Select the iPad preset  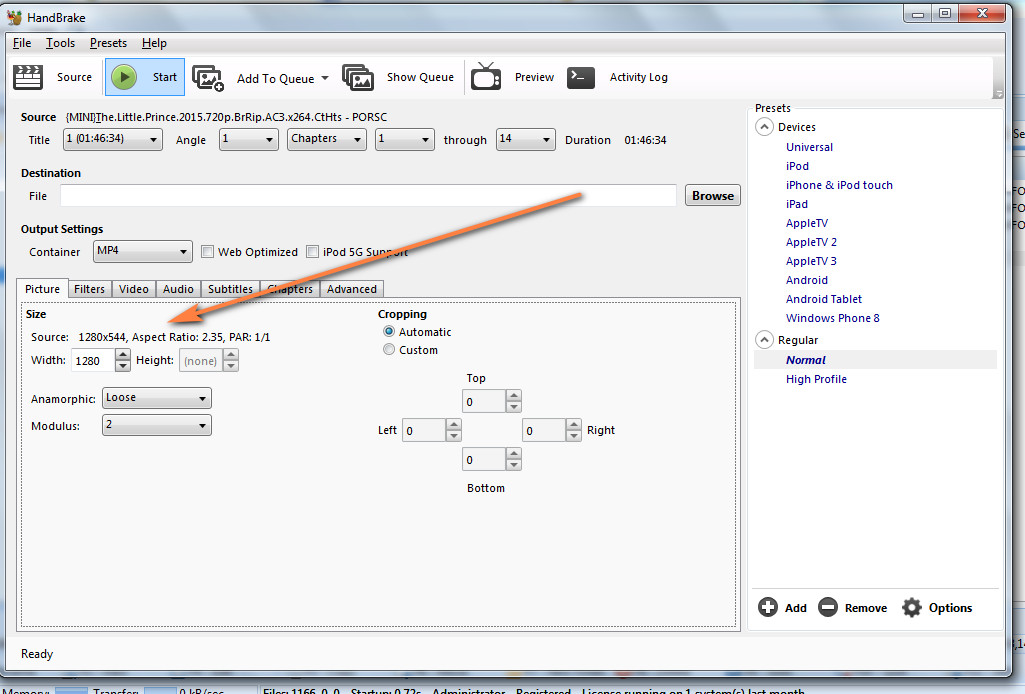click(796, 204)
